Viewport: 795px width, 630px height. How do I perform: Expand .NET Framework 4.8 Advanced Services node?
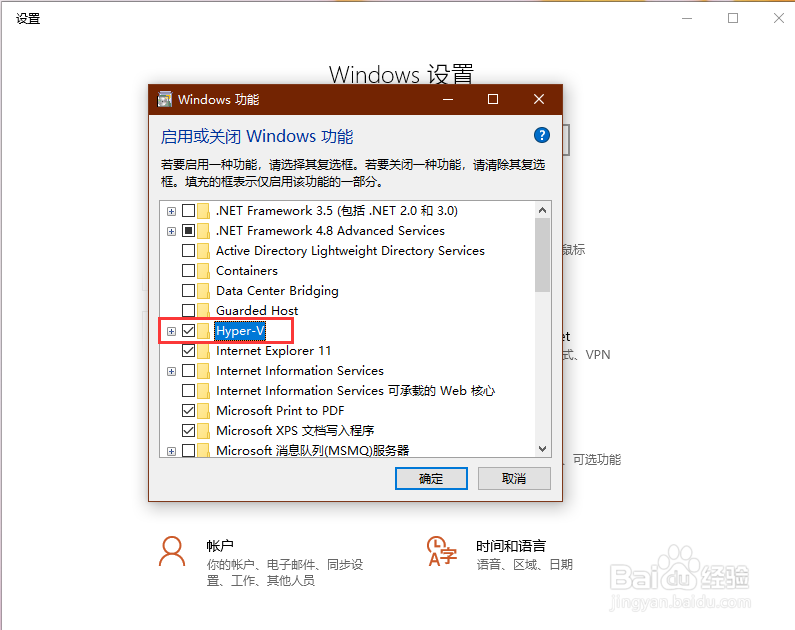pos(171,231)
